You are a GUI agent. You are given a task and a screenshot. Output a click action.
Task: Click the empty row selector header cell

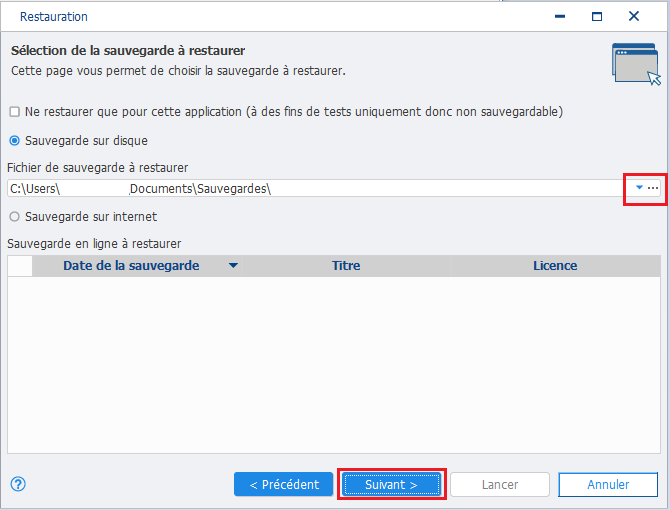(20, 266)
